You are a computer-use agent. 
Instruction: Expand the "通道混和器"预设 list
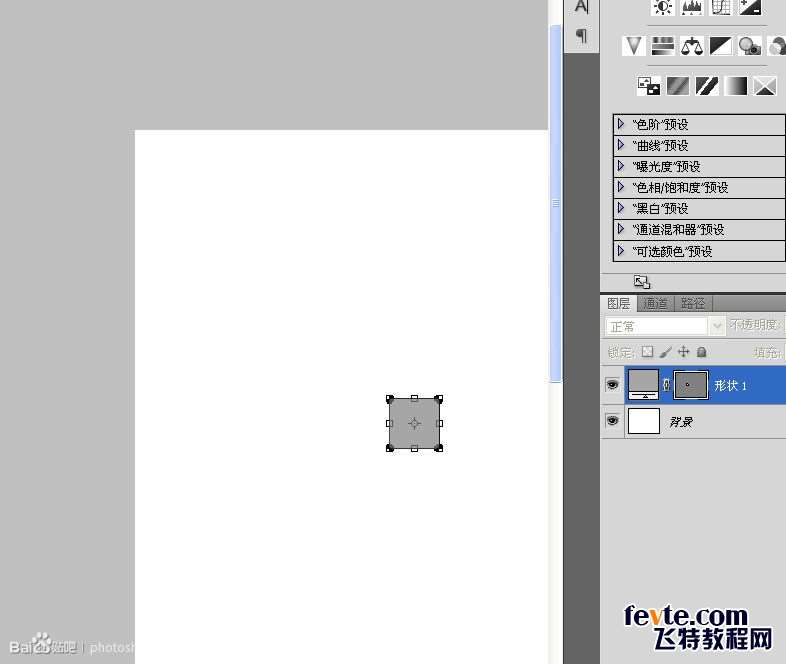tap(621, 229)
